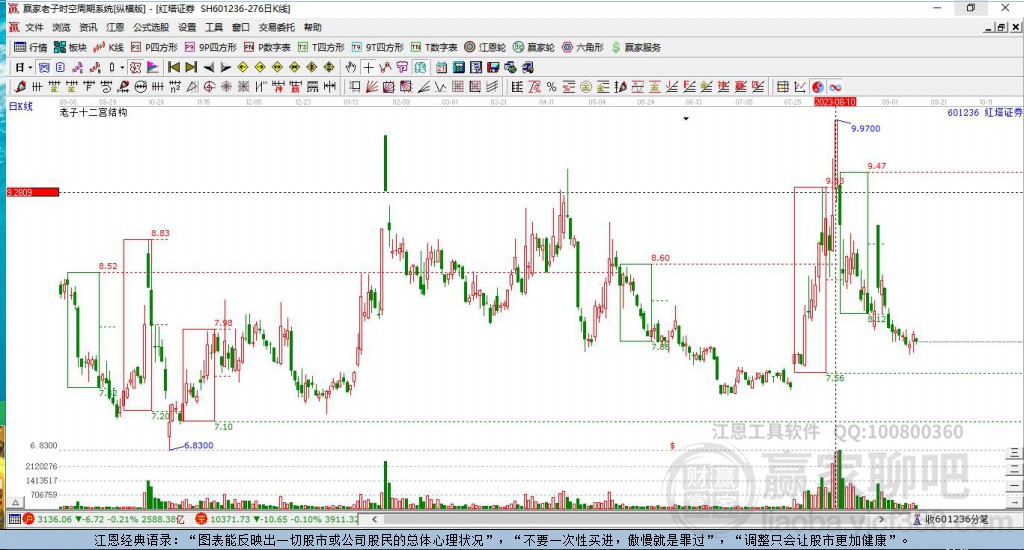The image size is (1024, 550).
Task: Click the horizontal scrollbar left arrow
Action: coord(374,519)
